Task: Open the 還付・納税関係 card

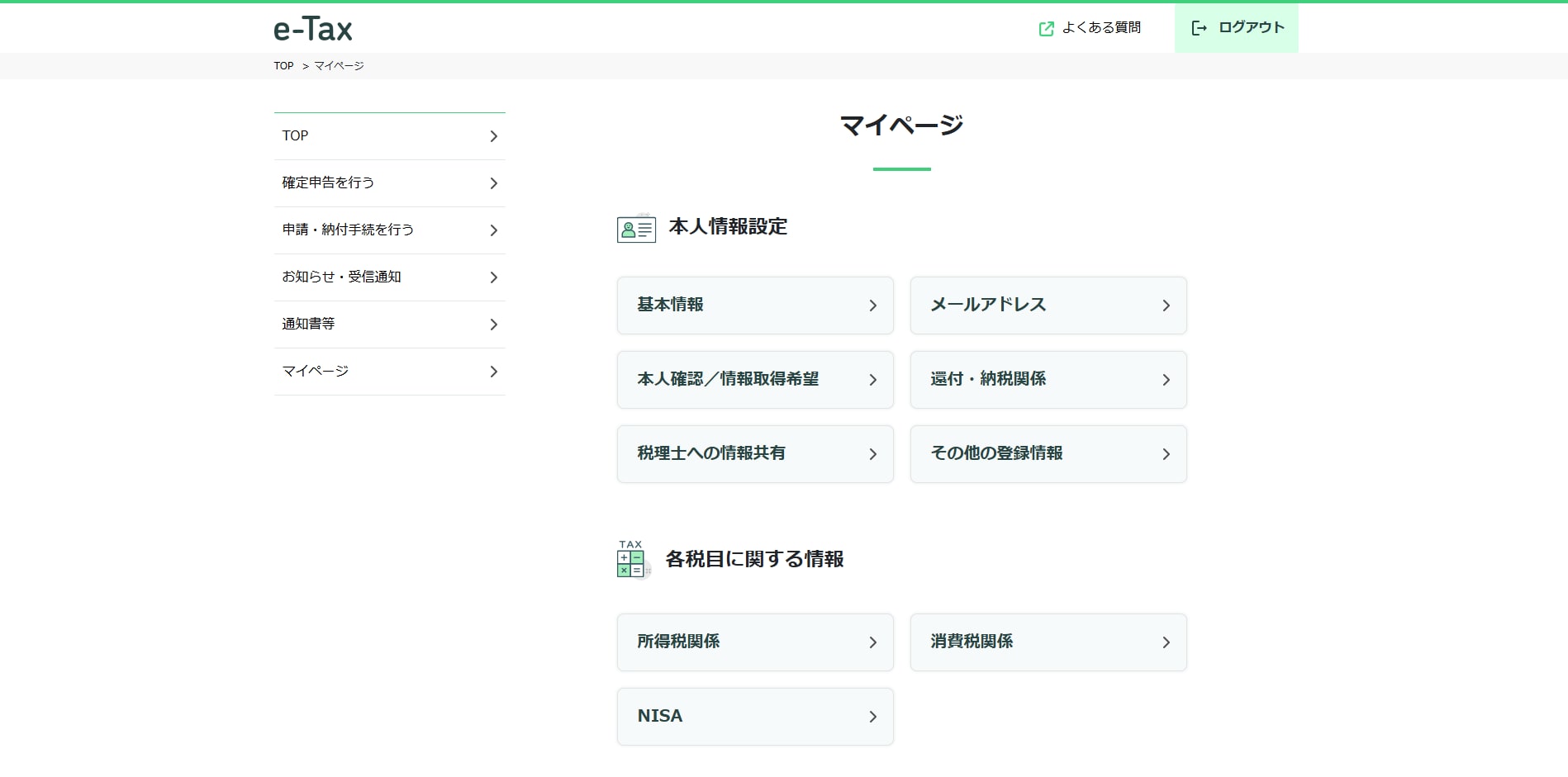Action: (x=1048, y=380)
